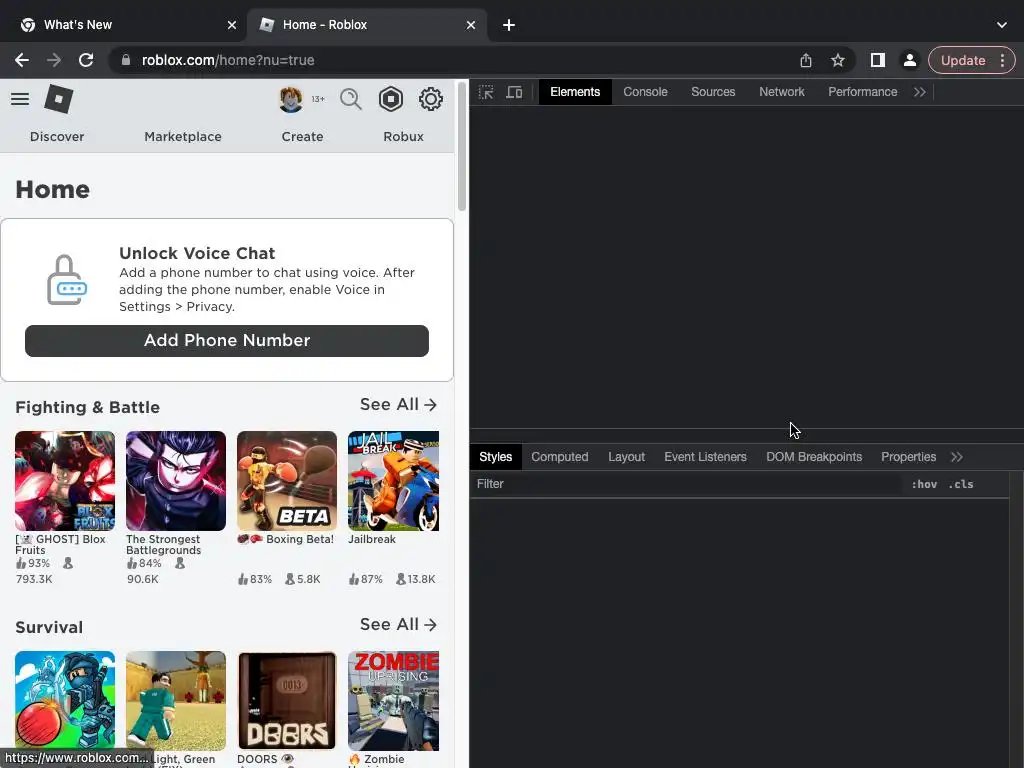Image resolution: width=1024 pixels, height=768 pixels.
Task: Open Roblox settings gear
Action: point(430,99)
